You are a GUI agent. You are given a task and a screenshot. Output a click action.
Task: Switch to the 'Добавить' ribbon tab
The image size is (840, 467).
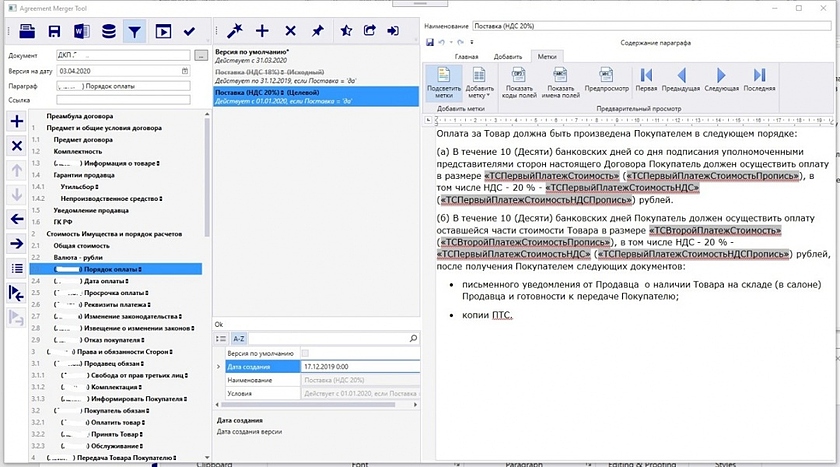point(507,57)
